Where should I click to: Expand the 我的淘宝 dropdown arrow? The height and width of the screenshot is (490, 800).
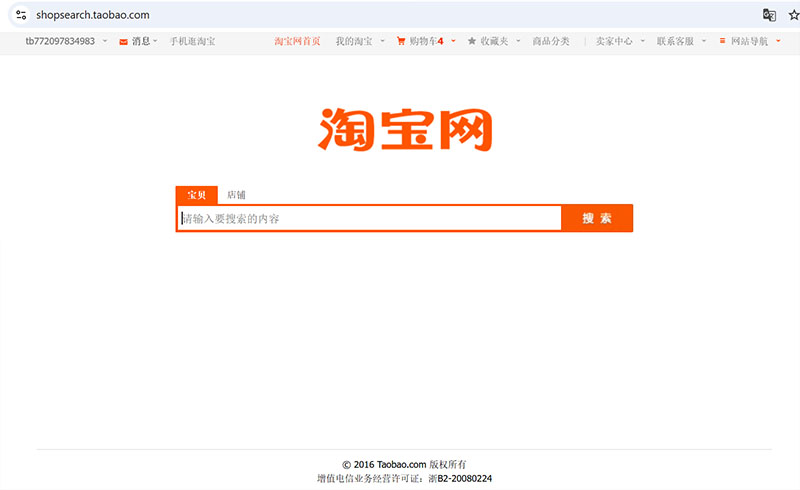click(382, 41)
